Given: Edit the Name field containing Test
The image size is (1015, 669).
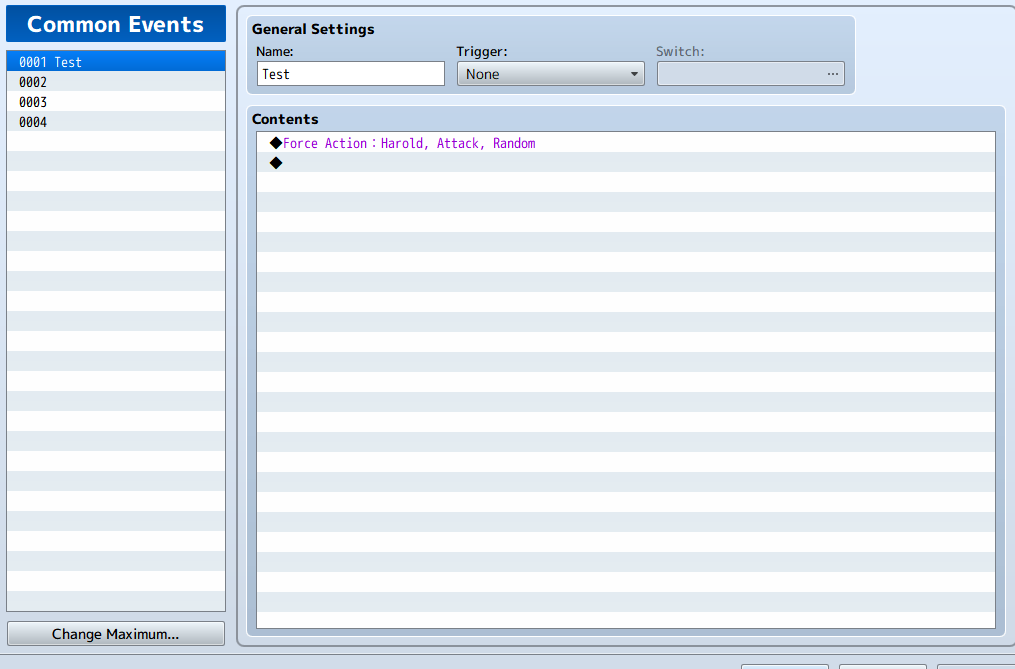Looking at the screenshot, I should point(351,74).
